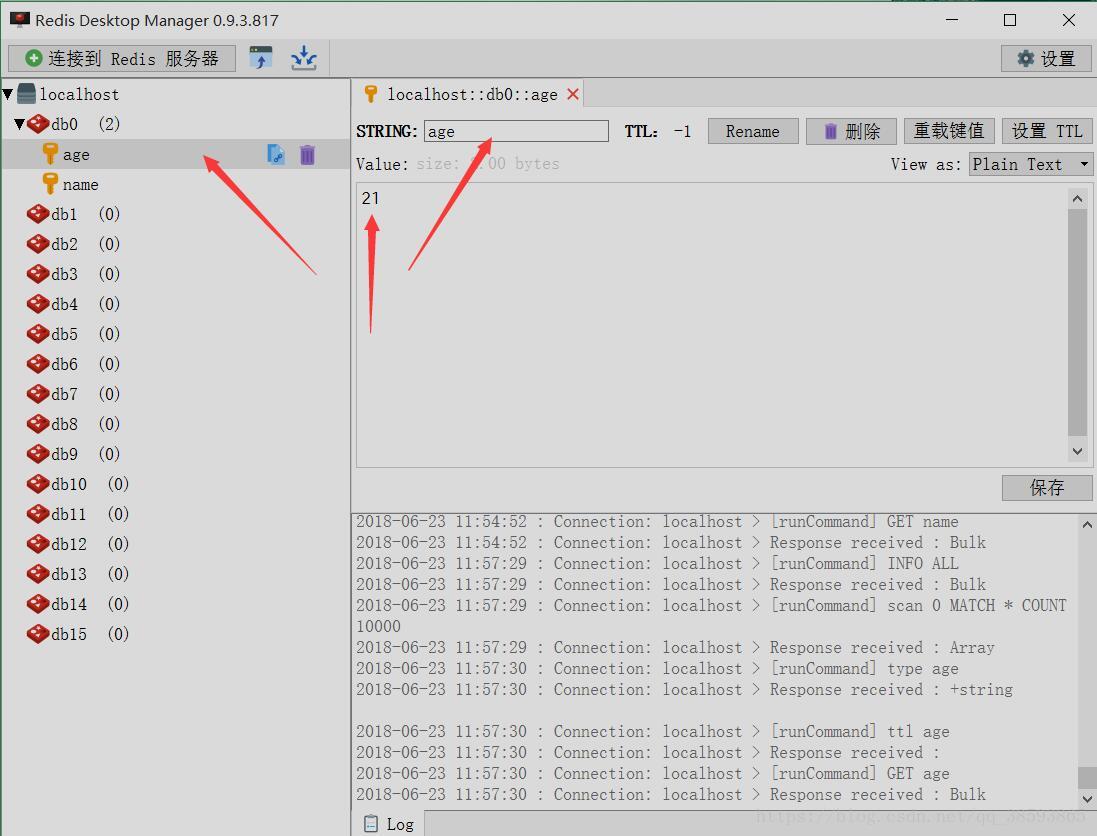The image size is (1097, 836).
Task: Click the db11 database icon
Action: pos(37,514)
